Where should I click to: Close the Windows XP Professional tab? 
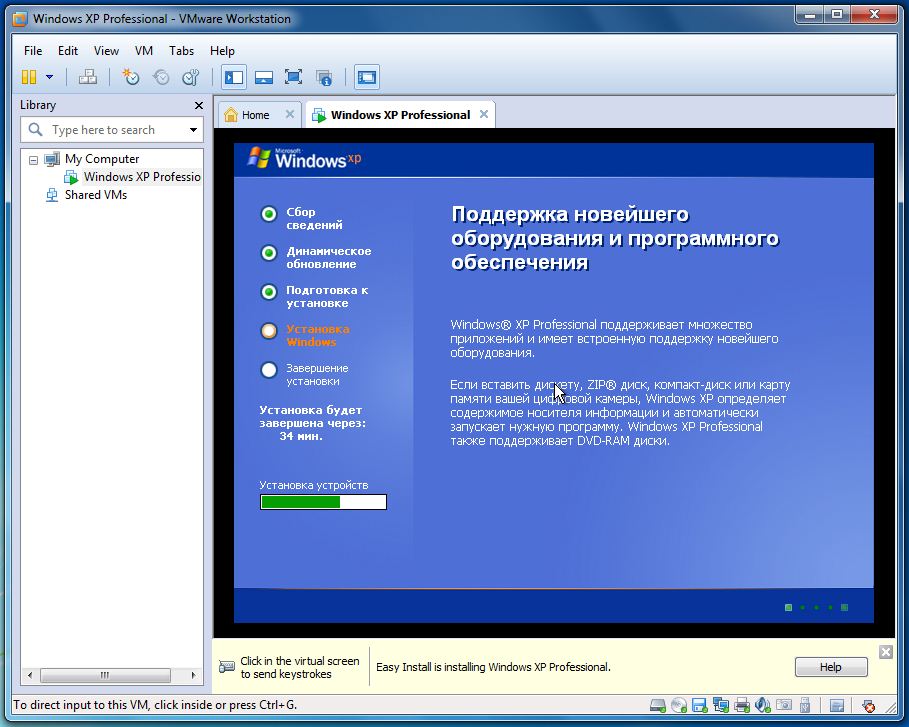[x=484, y=114]
